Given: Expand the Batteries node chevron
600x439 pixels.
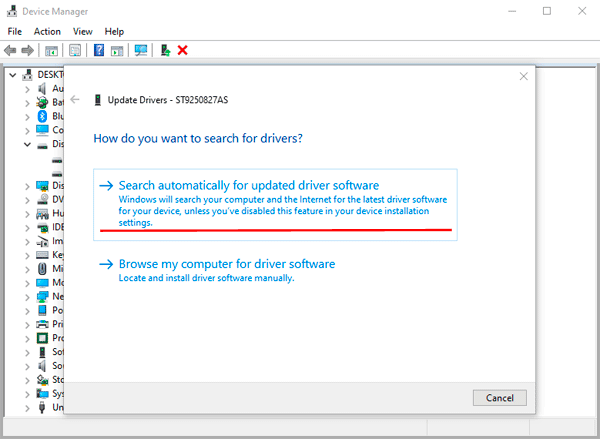Looking at the screenshot, I should (x=27, y=103).
